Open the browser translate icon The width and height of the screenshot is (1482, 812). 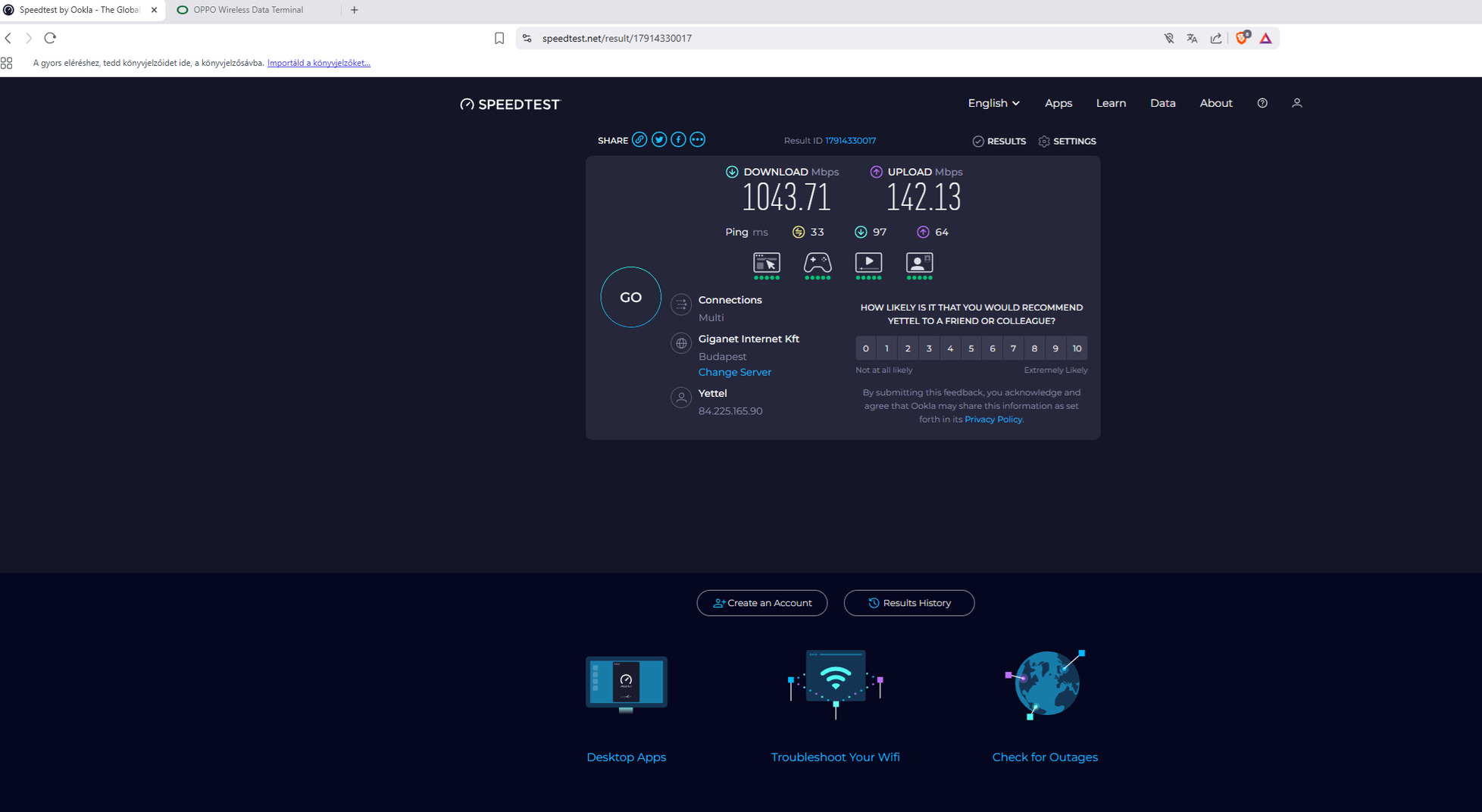1192,38
